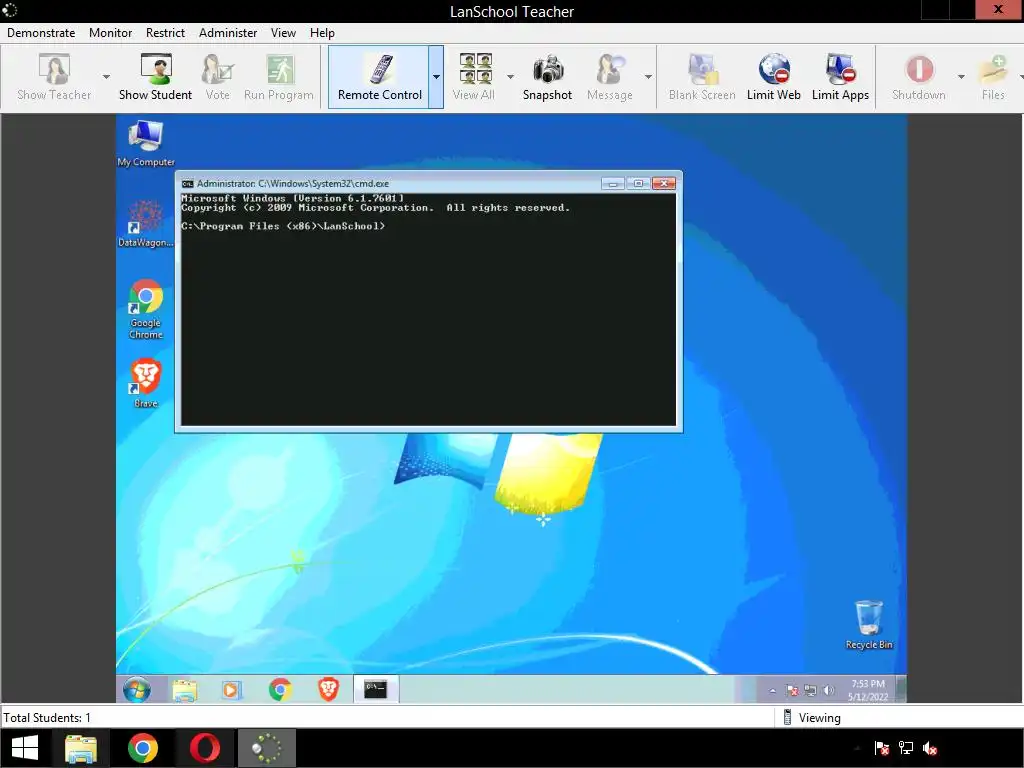Click LanSchool Teacher on host taskbar
This screenshot has height=768, width=1024.
267,748
